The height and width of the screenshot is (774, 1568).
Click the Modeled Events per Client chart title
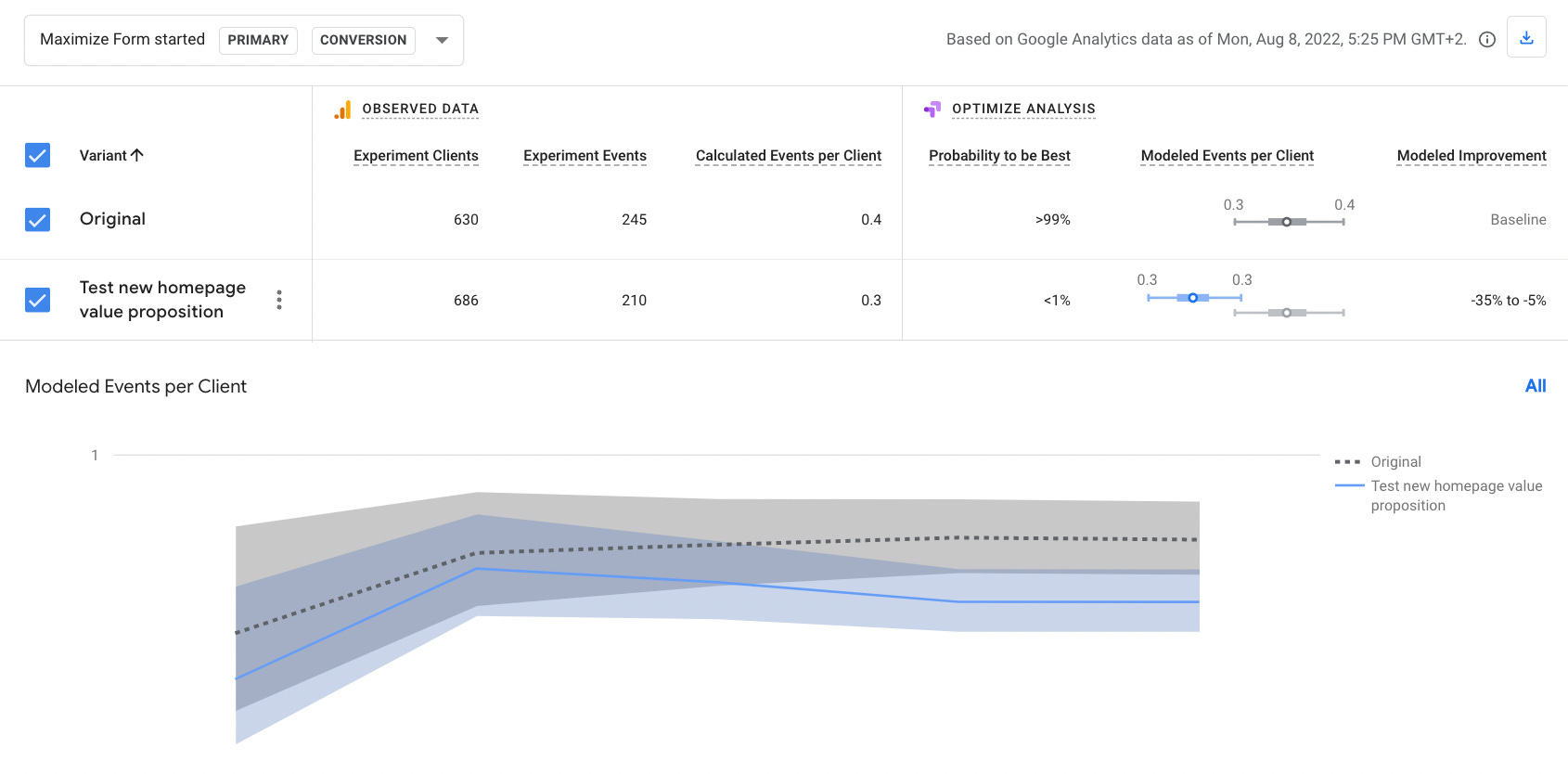pyautogui.click(x=135, y=386)
